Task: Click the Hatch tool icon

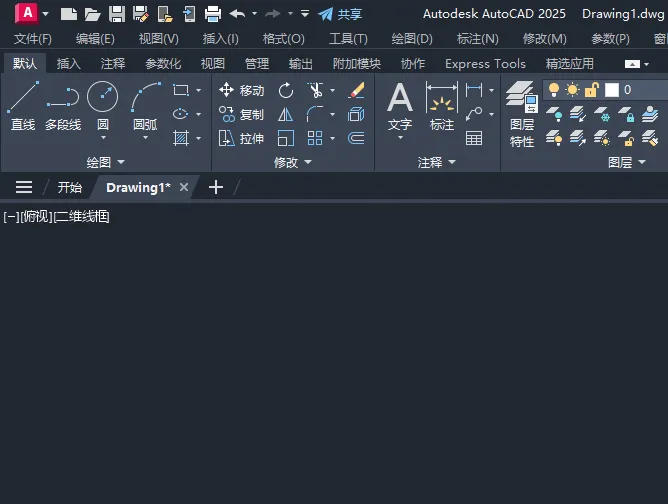Action: [181, 138]
